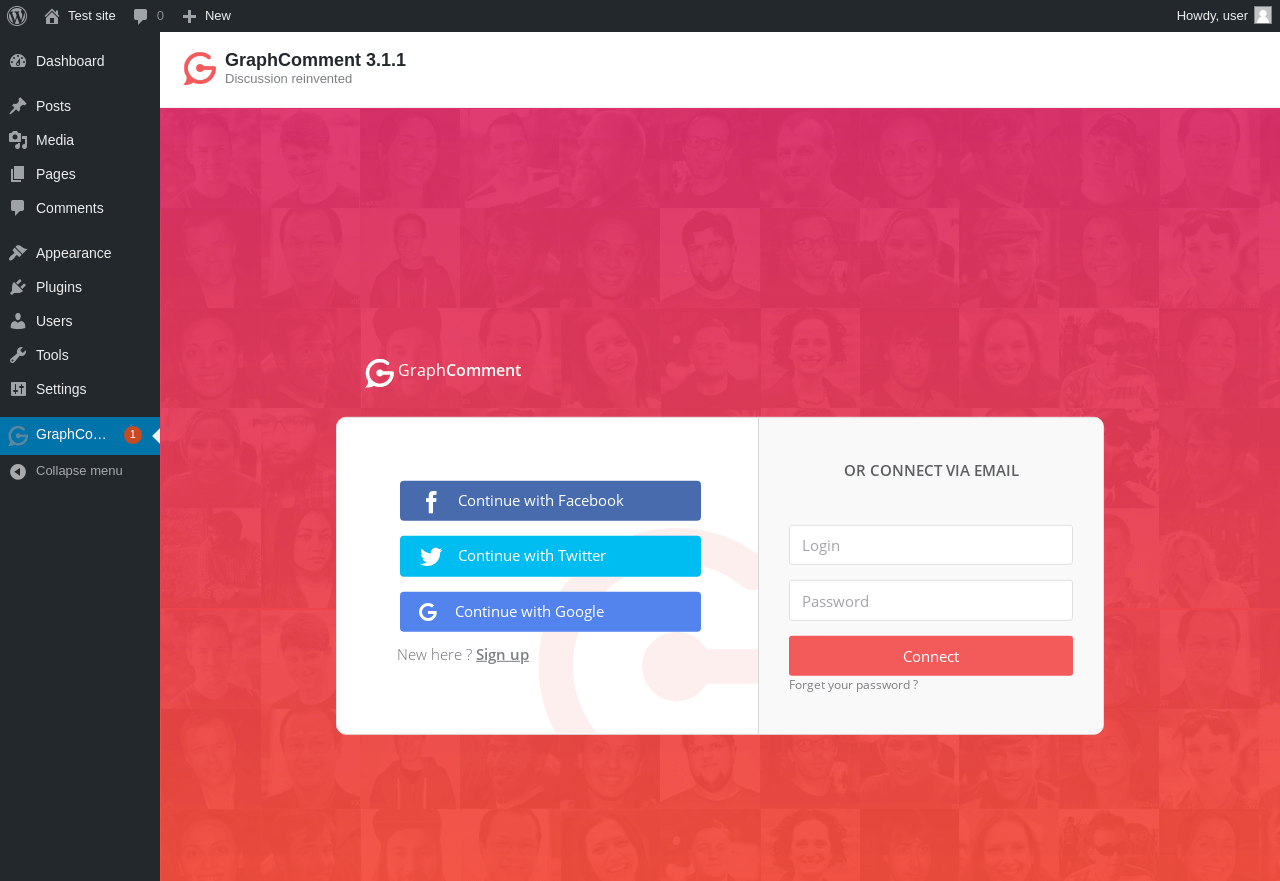Go to the Media menu

click(80, 140)
